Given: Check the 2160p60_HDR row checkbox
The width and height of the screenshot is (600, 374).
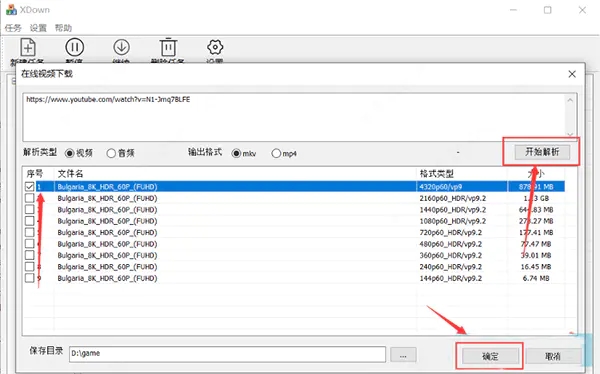Looking at the screenshot, I should (29, 198).
